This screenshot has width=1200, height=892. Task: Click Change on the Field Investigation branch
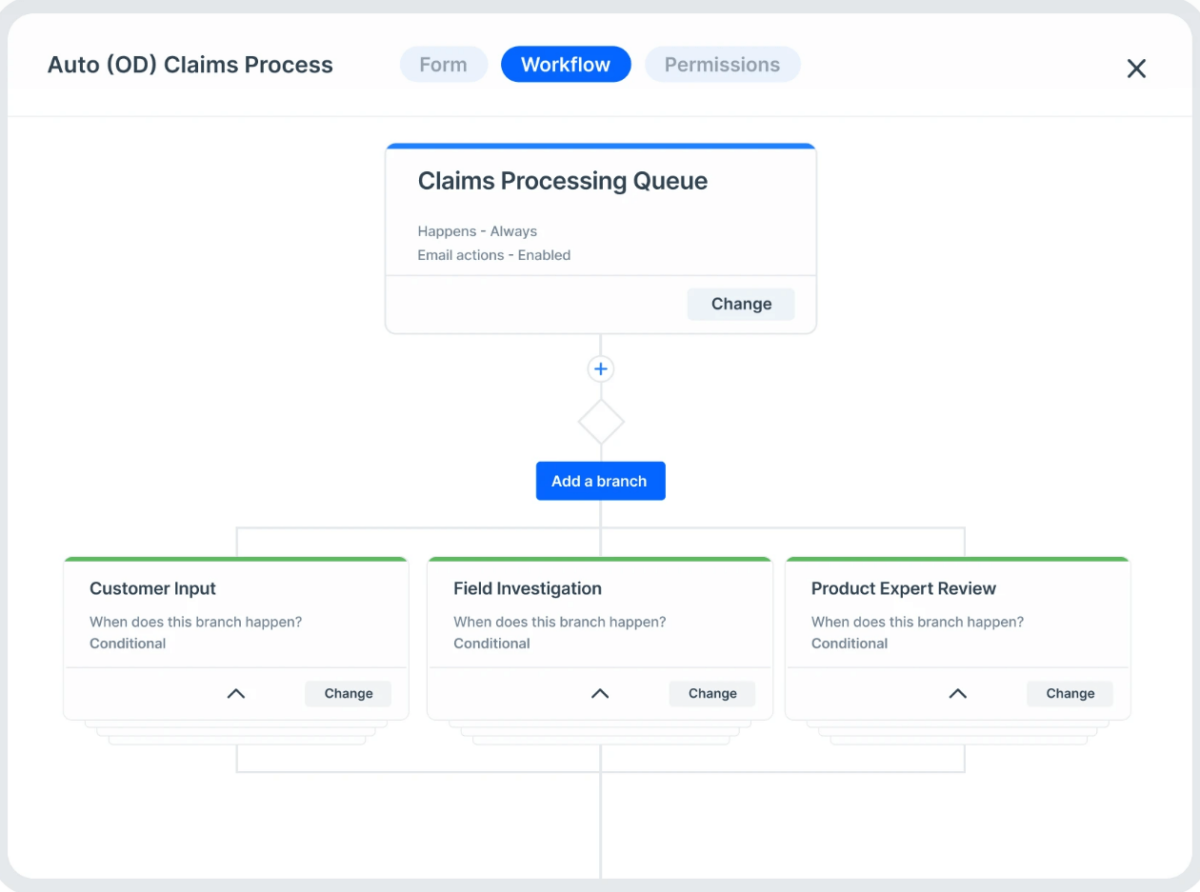711,693
